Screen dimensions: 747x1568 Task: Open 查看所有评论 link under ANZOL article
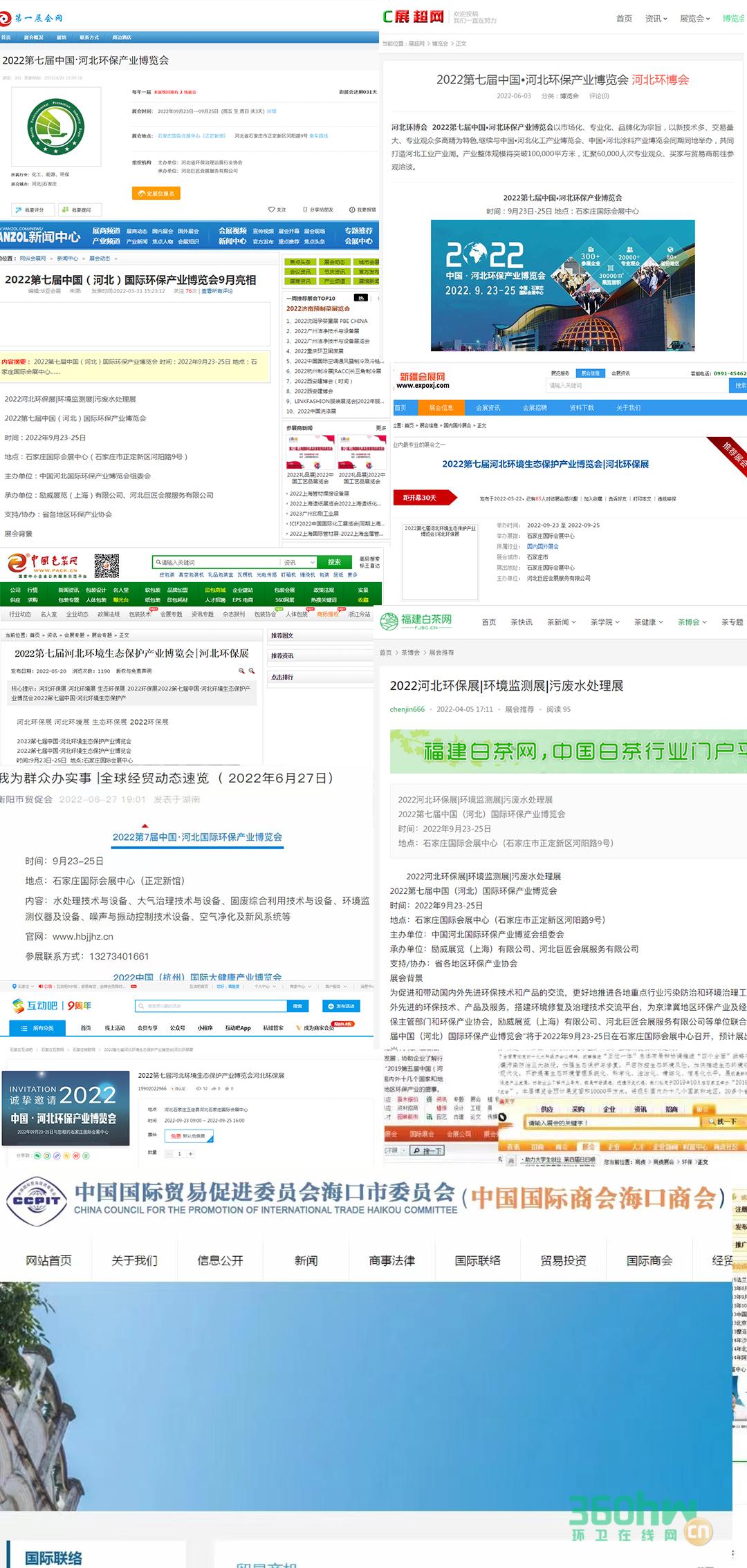pyautogui.click(x=216, y=291)
